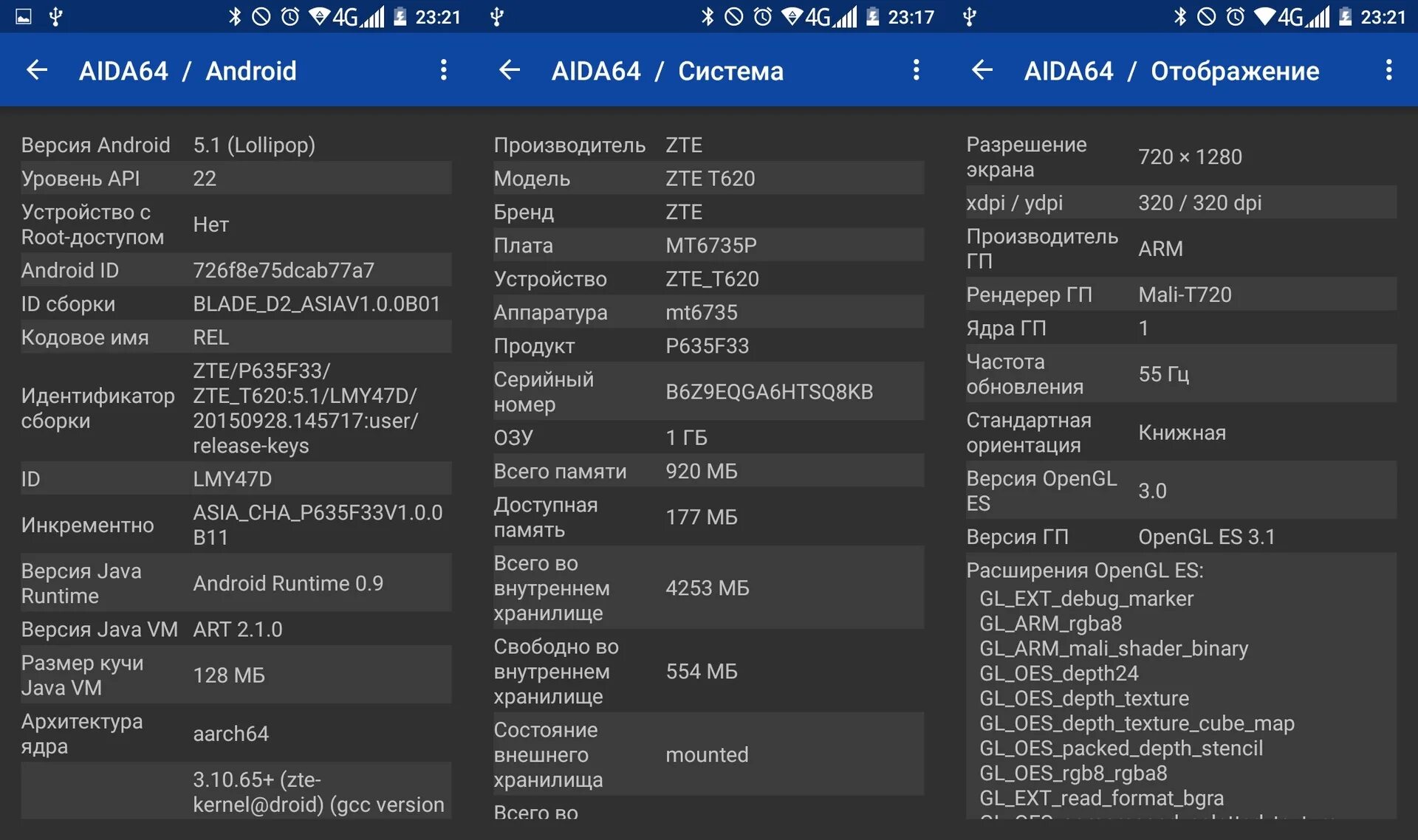1418x840 pixels.
Task: Tap back arrow in AIDA64 / Система screen
Action: click(x=509, y=70)
